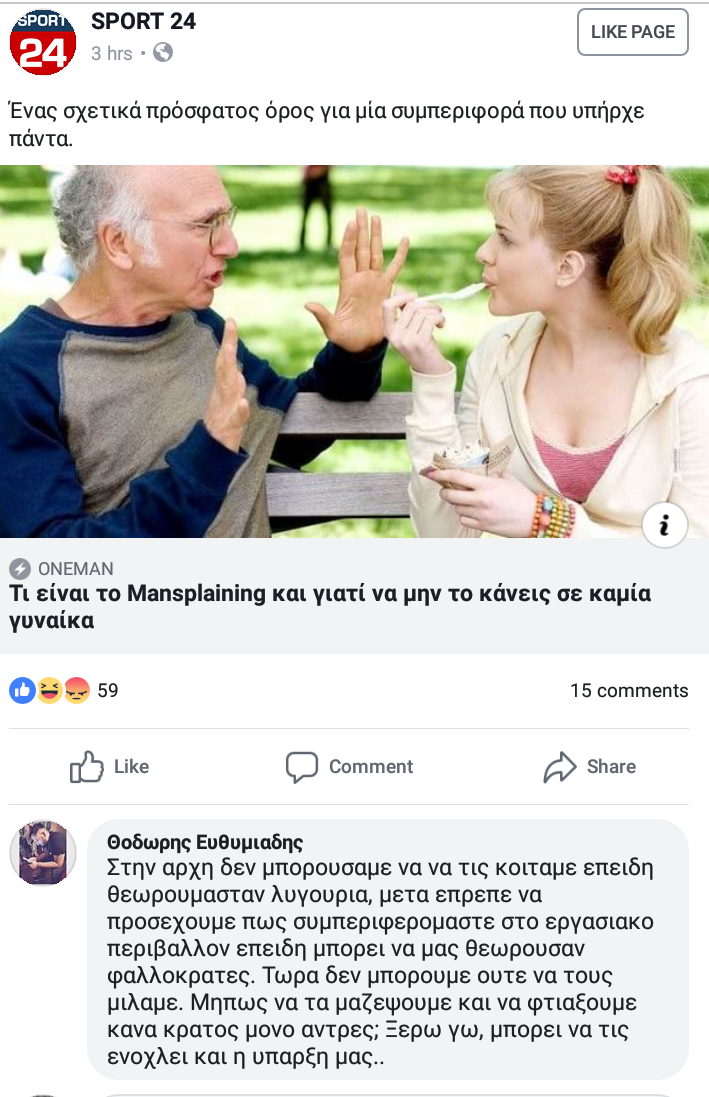Click commenter name Θοδωρης Ευθυμιαδης
This screenshot has width=709, height=1097.
click(205, 842)
